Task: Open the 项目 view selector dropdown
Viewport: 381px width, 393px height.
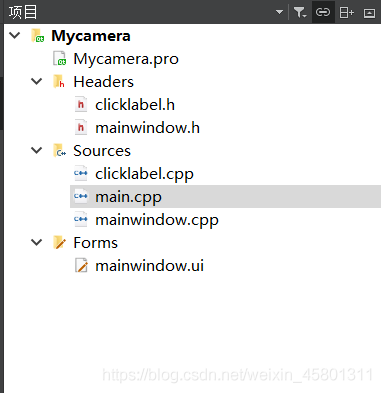Action: click(279, 12)
